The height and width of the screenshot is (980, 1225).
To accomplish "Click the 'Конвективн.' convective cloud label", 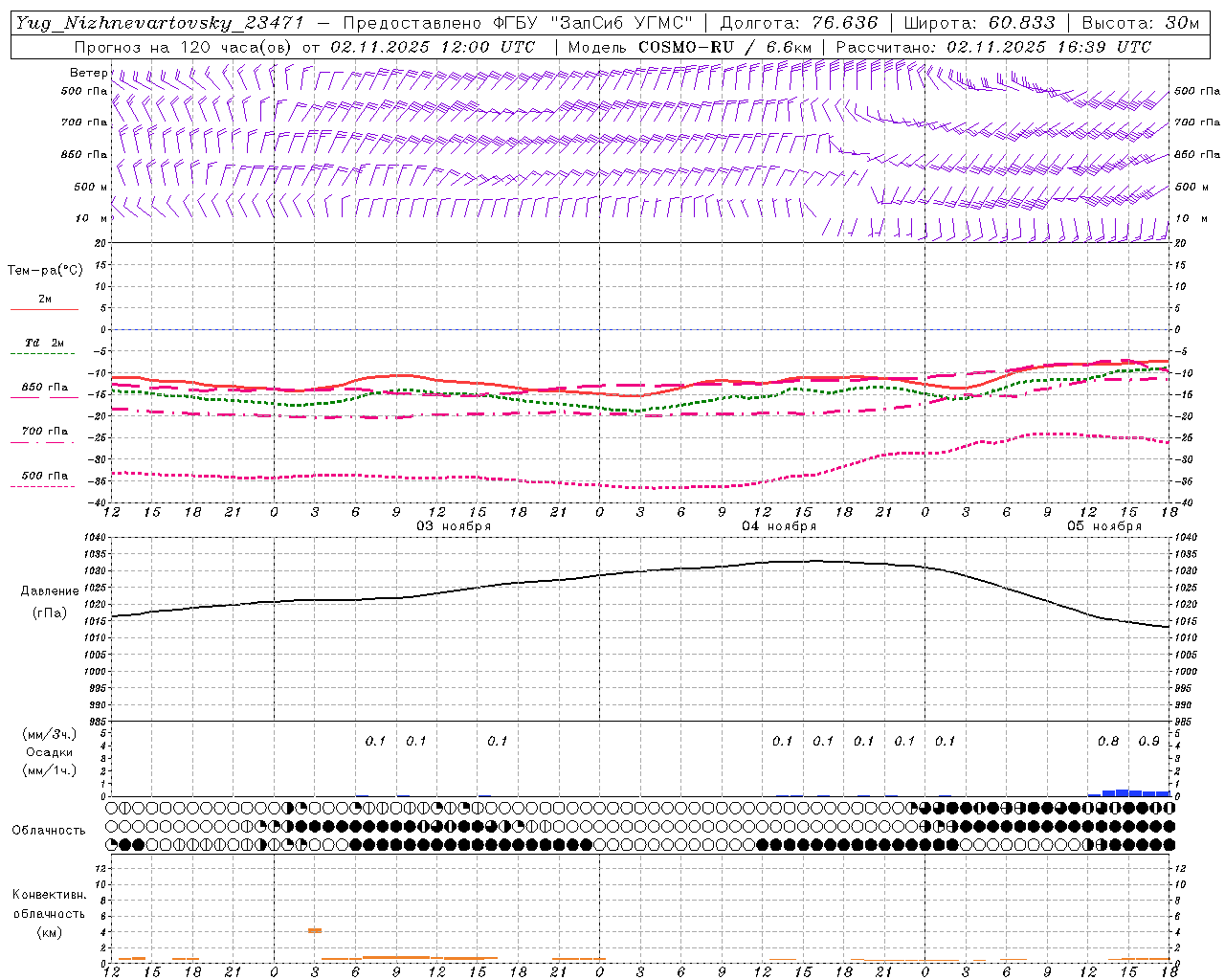I will (49, 895).
